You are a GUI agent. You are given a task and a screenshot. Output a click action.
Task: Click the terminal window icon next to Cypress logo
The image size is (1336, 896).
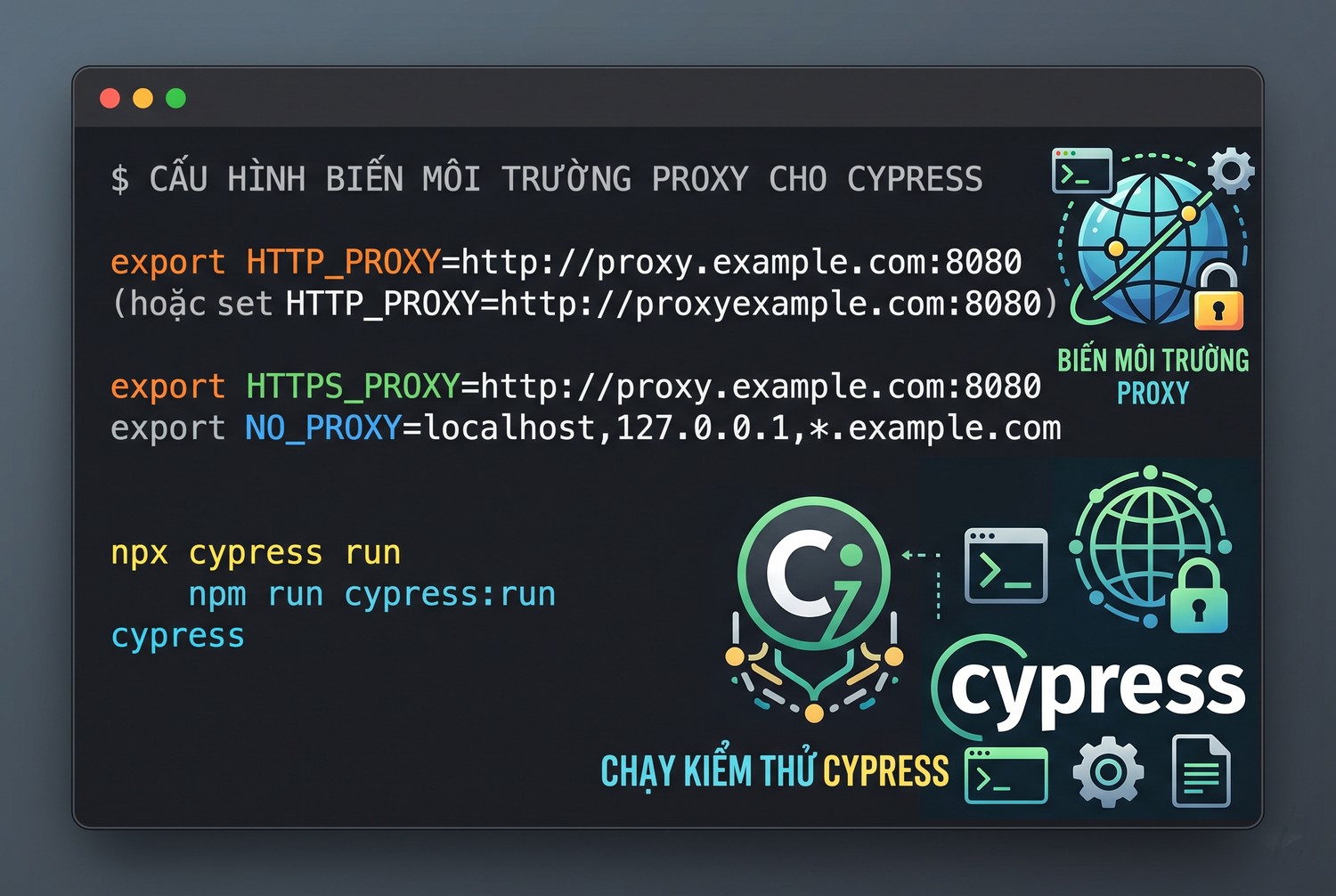point(1006,566)
